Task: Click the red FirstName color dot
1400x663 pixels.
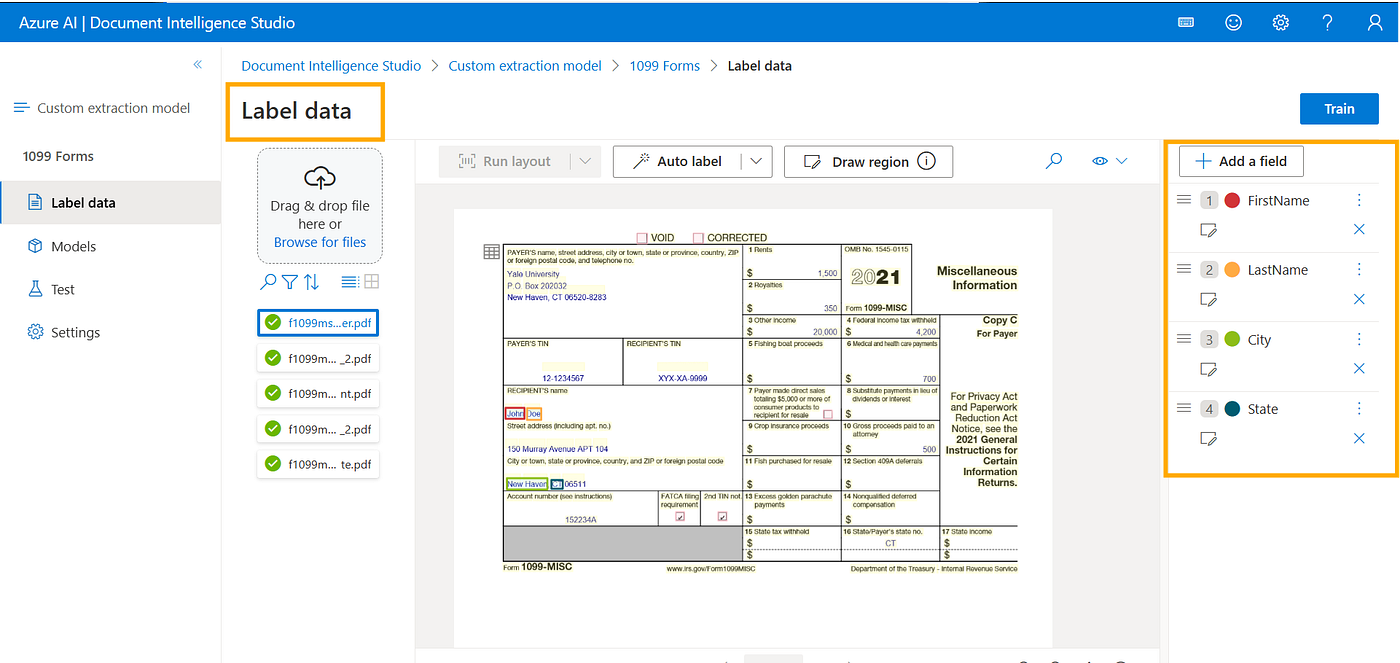Action: [1232, 200]
